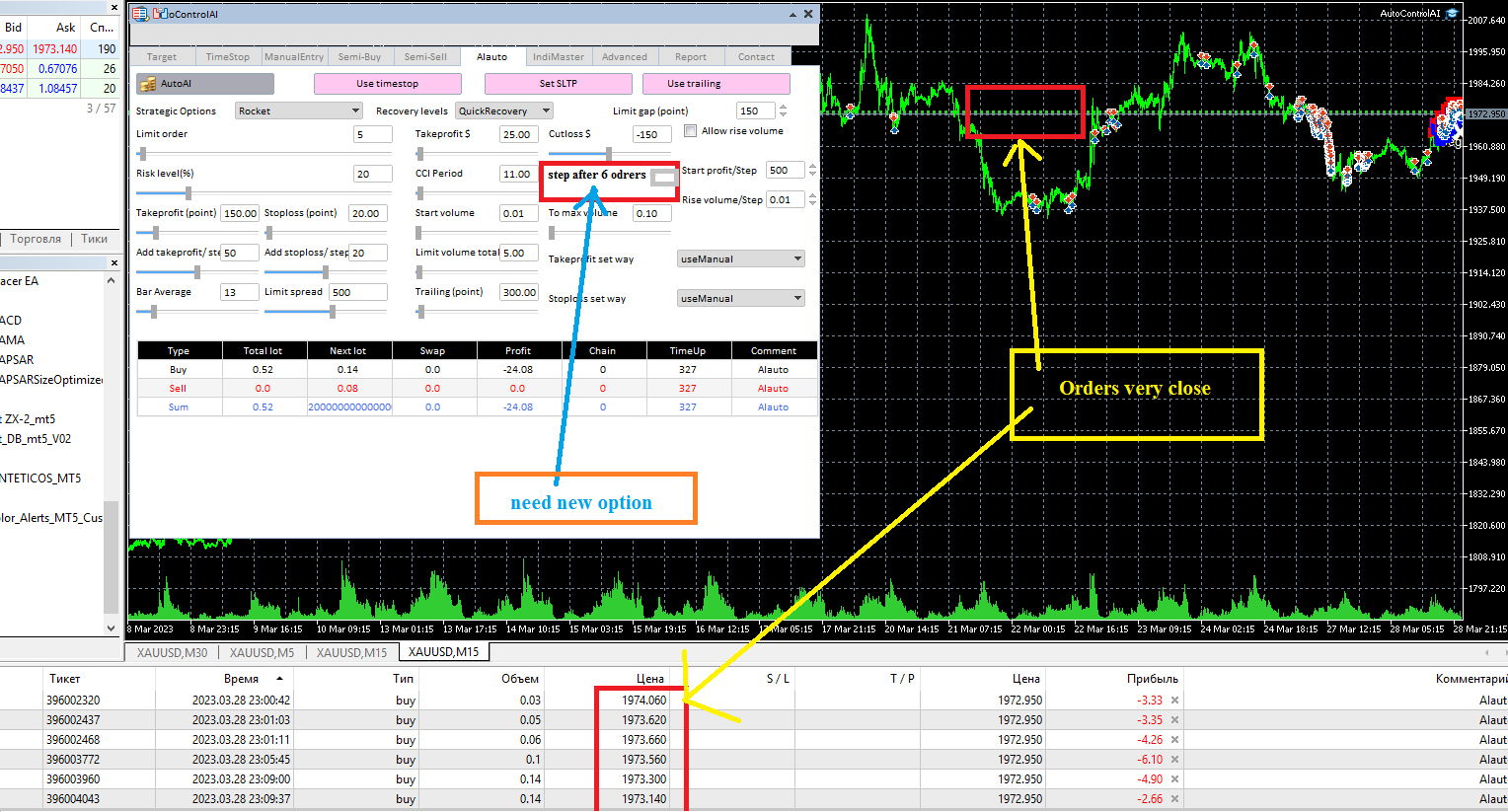Close position 396004043 using its x icon
The width and height of the screenshot is (1508, 812).
[x=1174, y=799]
